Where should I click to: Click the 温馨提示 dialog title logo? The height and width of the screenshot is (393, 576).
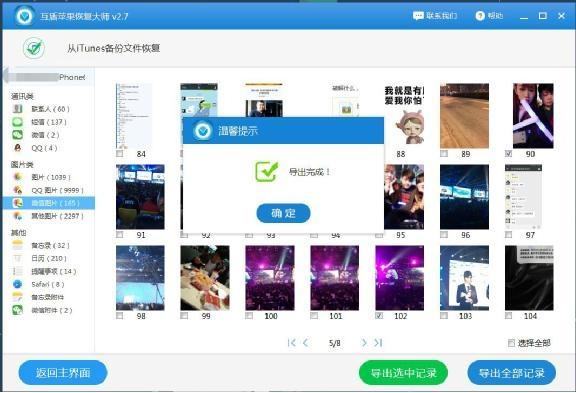(202, 131)
